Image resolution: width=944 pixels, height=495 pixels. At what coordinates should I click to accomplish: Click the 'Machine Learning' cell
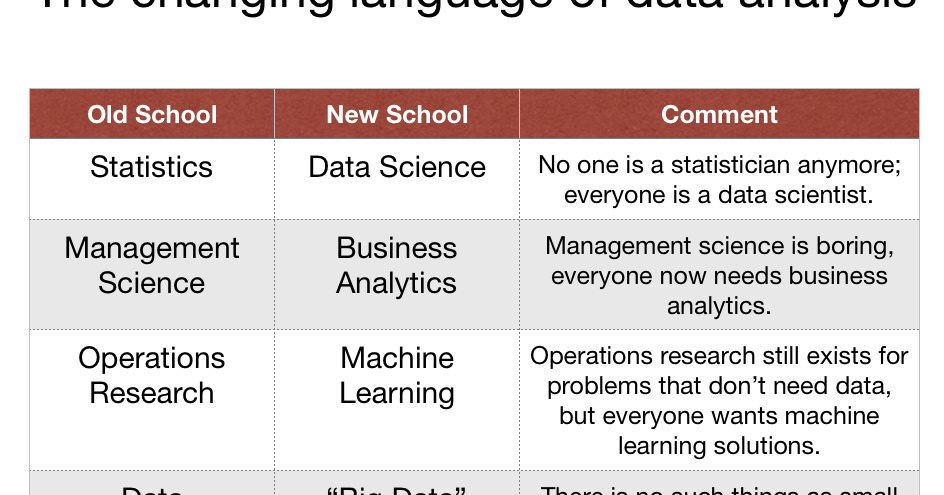(x=397, y=375)
